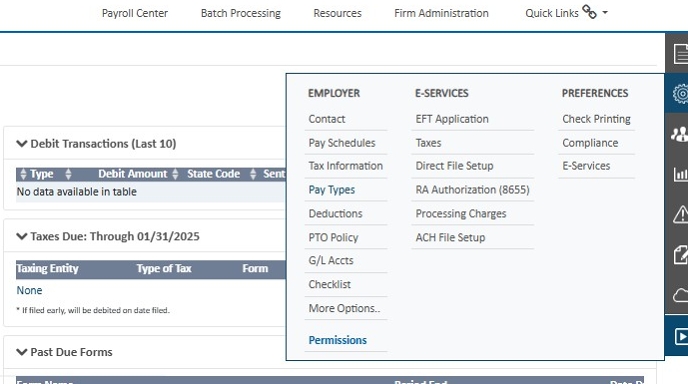Click Type of Tax column header
Viewport: 688px width, 384px height.
[x=164, y=268]
